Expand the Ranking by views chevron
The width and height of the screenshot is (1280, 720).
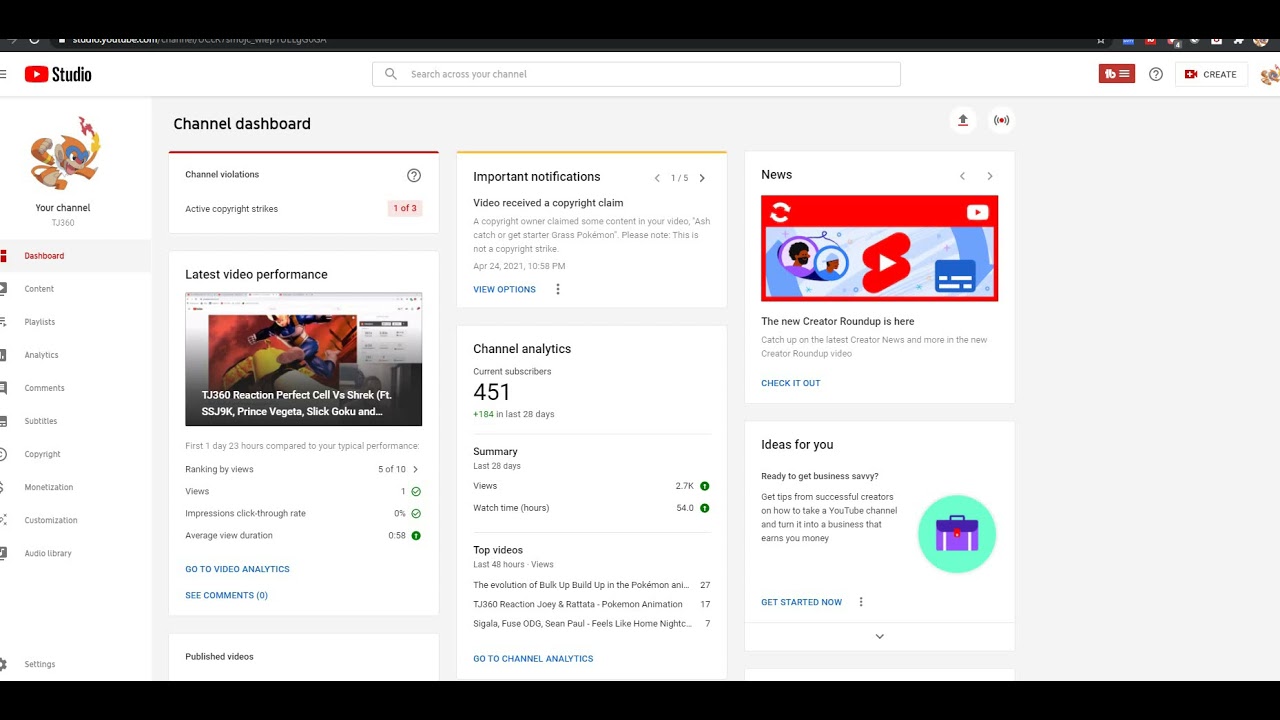[416, 469]
